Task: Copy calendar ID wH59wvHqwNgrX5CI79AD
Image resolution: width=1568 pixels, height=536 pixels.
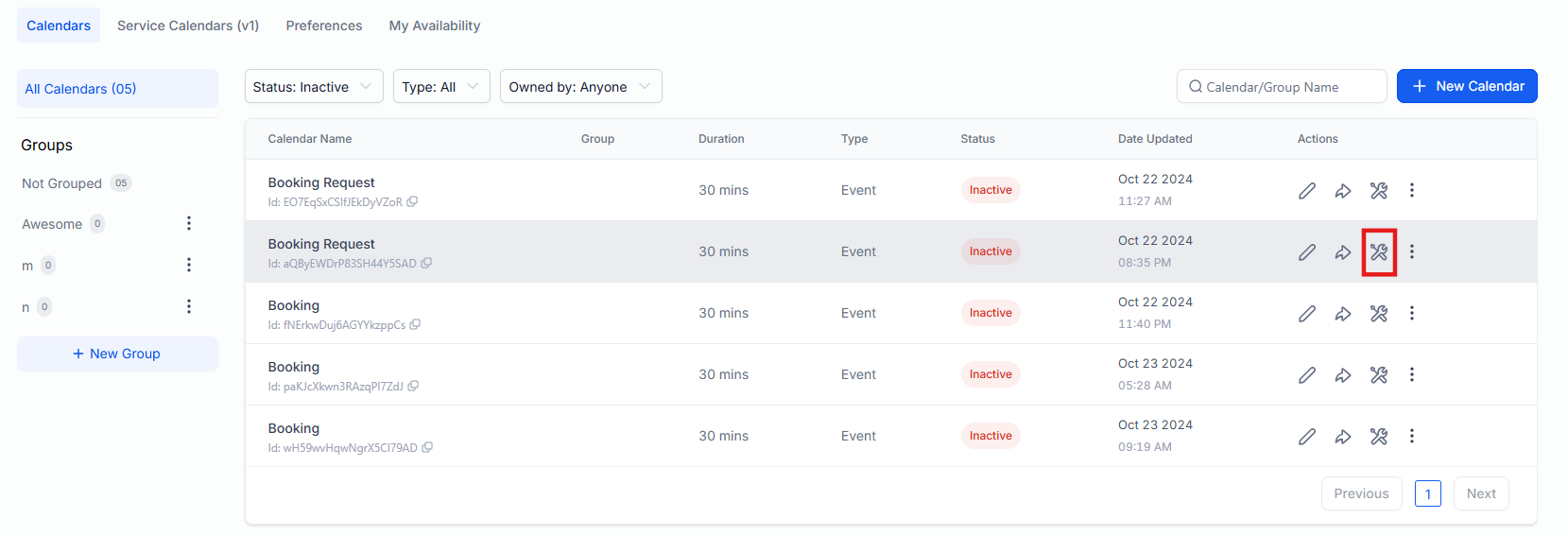Action: 427,448
